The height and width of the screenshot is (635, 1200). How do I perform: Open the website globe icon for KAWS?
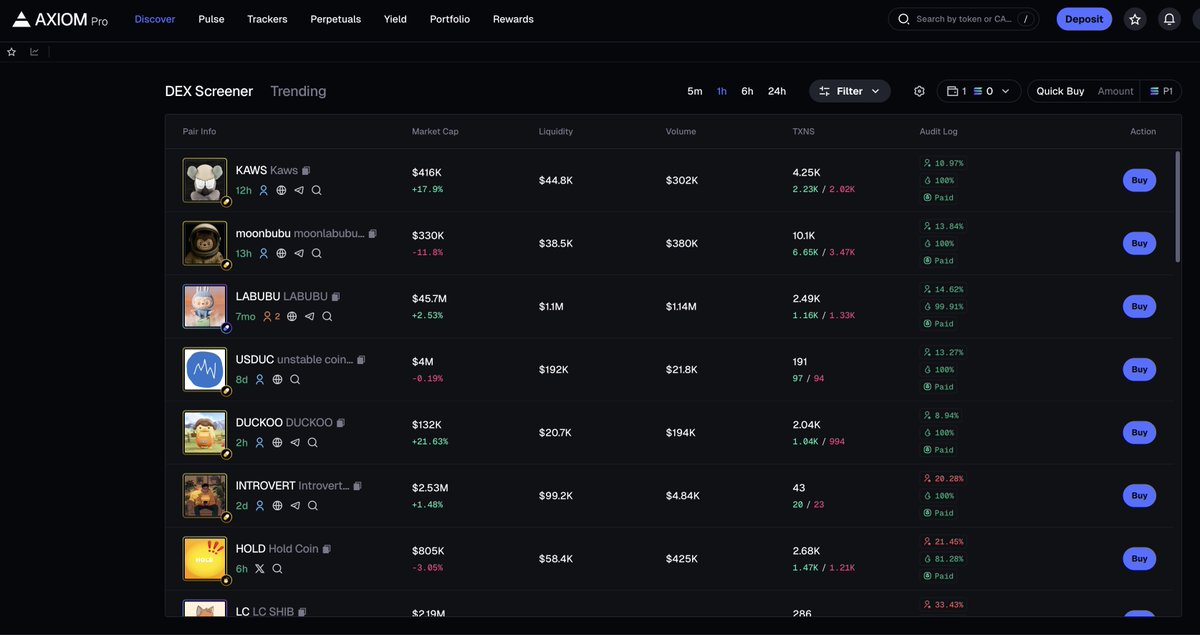click(x=281, y=190)
